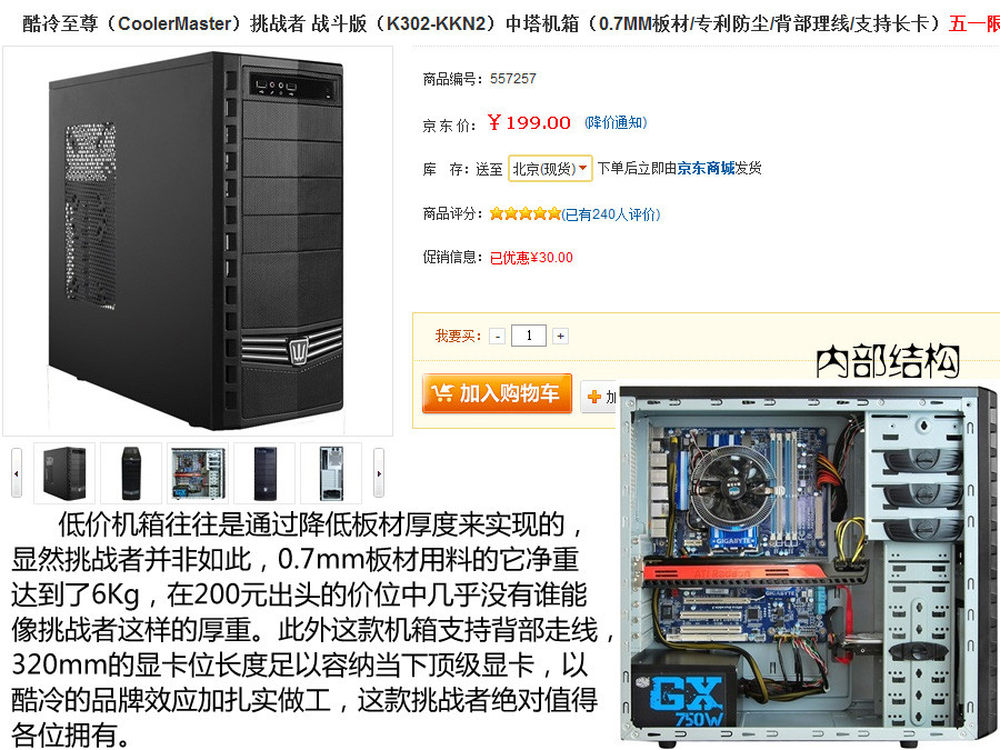Click the 加入购物车 button
The image size is (1000, 750).
point(497,393)
